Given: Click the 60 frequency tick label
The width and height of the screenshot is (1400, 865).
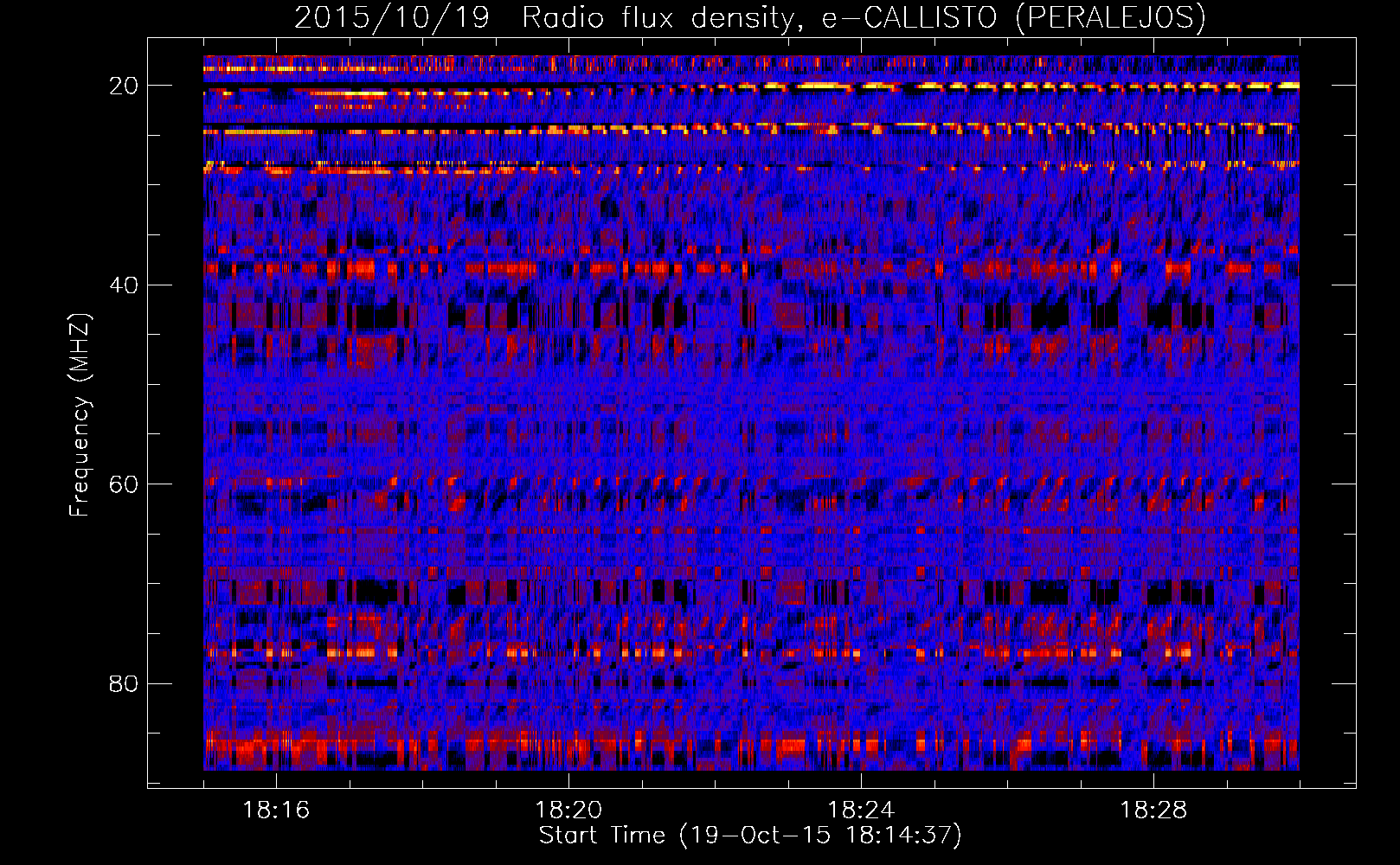Looking at the screenshot, I should pyautogui.click(x=124, y=484).
